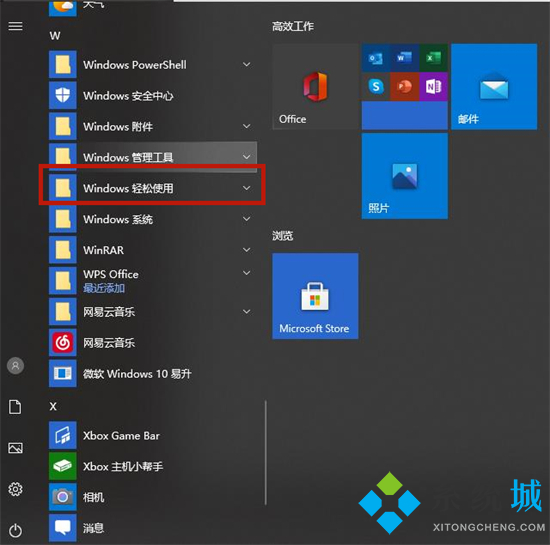This screenshot has height=545, width=550.
Task: Open the Xbox Game Bar app
Action: coord(121,436)
